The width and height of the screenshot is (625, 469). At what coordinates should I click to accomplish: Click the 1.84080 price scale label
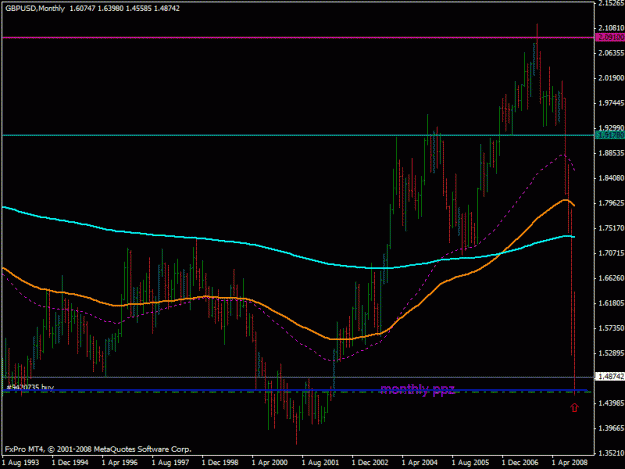(611, 178)
